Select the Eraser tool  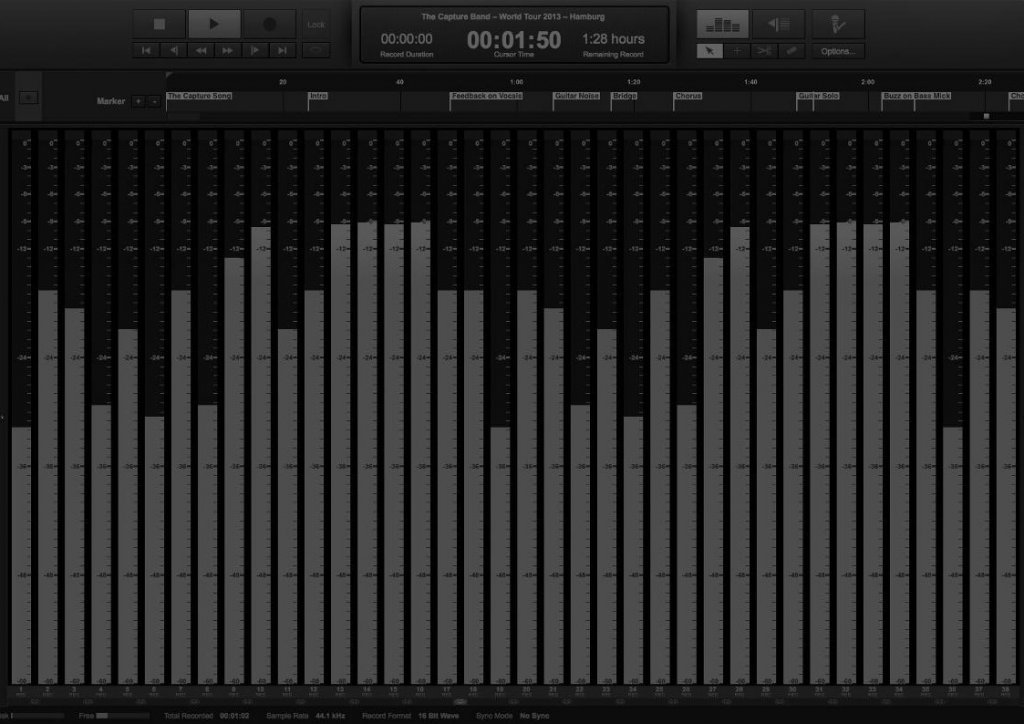click(791, 51)
